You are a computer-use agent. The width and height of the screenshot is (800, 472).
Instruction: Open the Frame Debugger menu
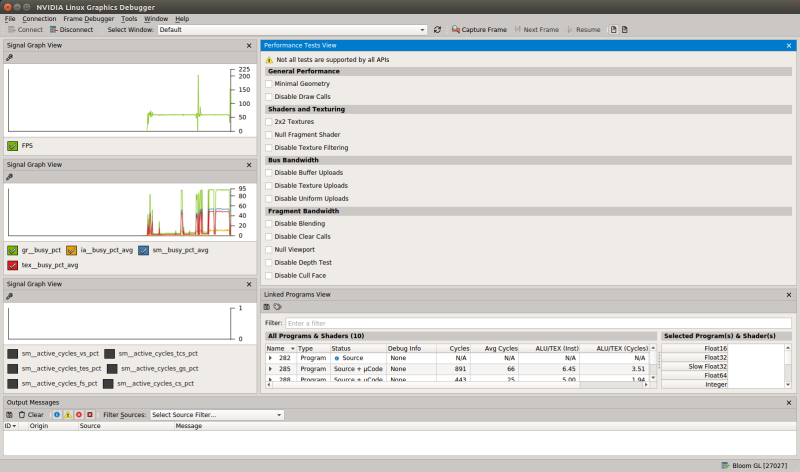pos(88,18)
